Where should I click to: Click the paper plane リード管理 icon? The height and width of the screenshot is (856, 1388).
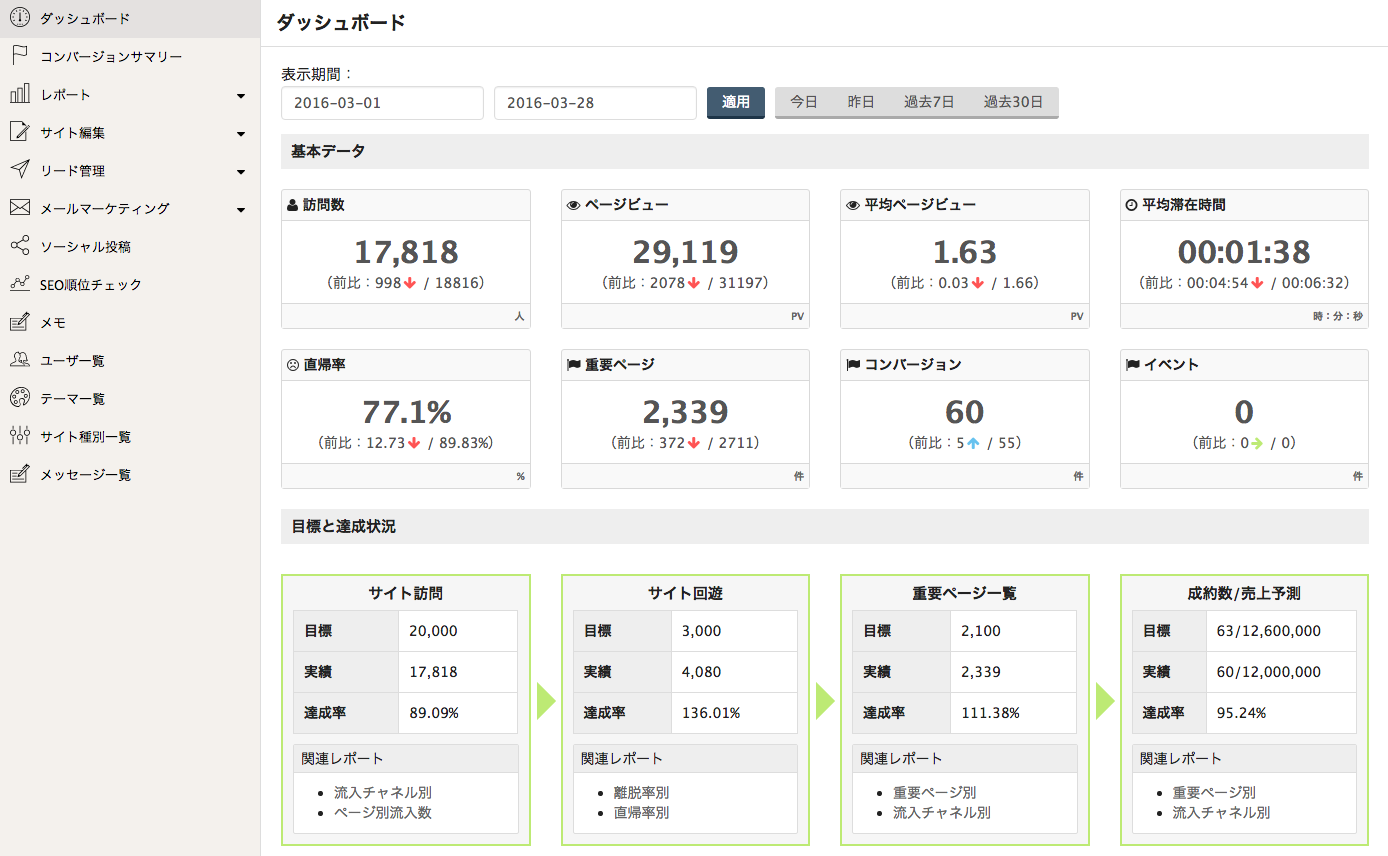pos(19,170)
